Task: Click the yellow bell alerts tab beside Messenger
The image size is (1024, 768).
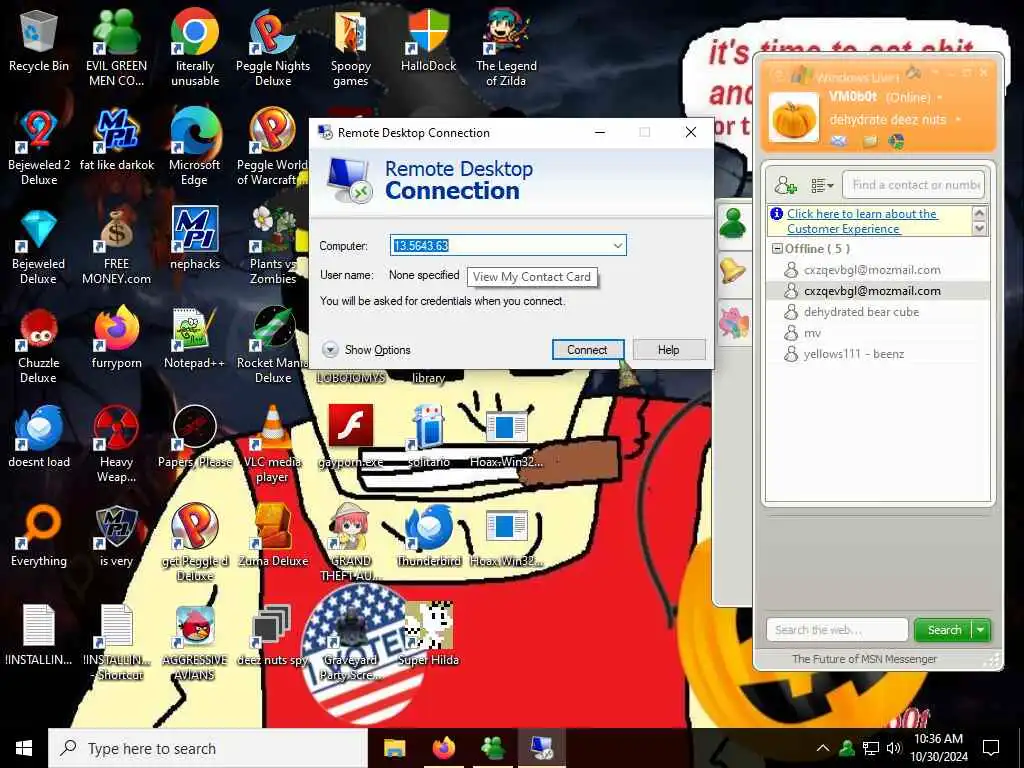Action: click(x=733, y=270)
